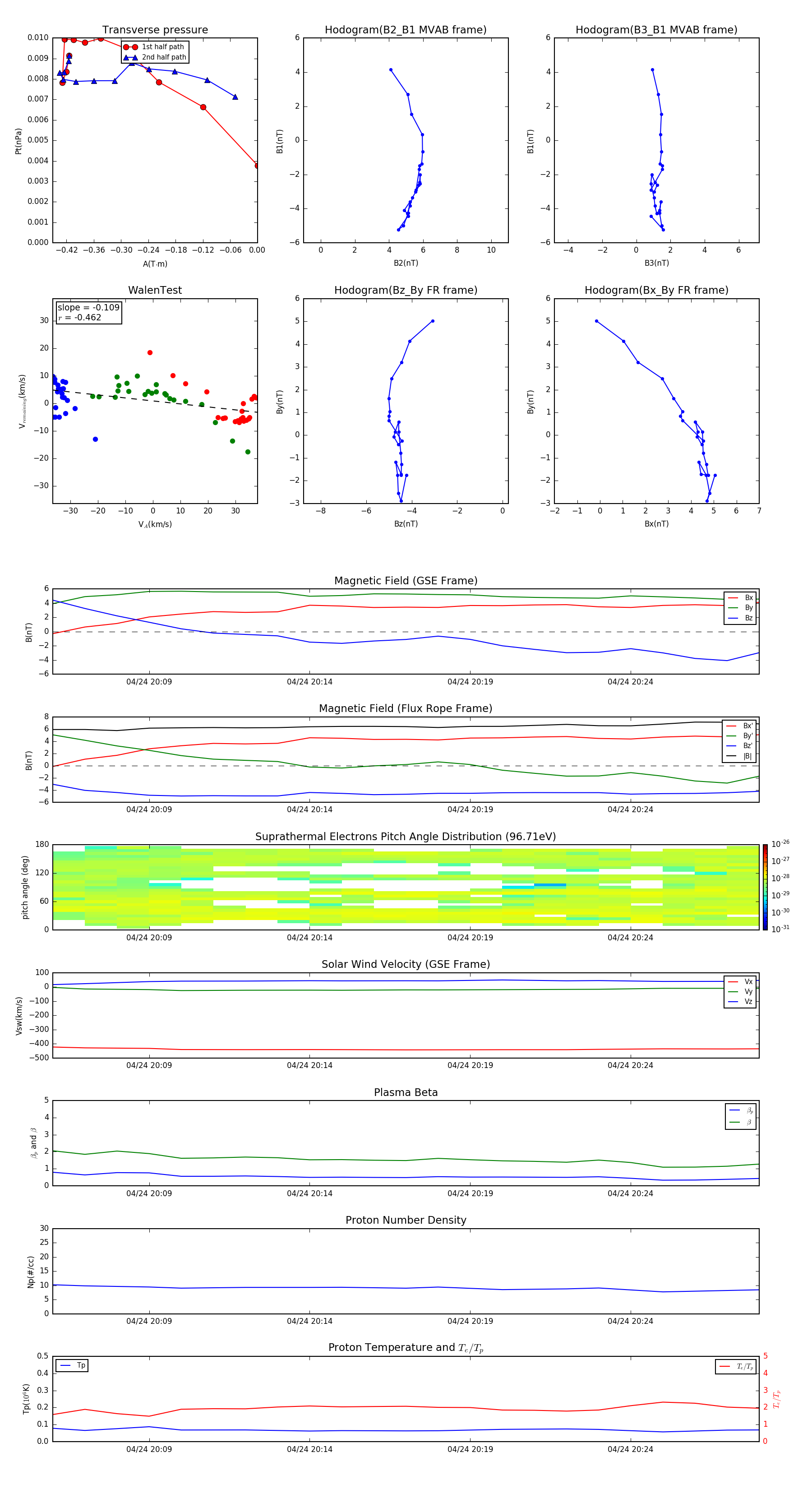Click the "−0.42" tick on Transverse pressure axis
The image size is (812, 1489).
(x=66, y=250)
